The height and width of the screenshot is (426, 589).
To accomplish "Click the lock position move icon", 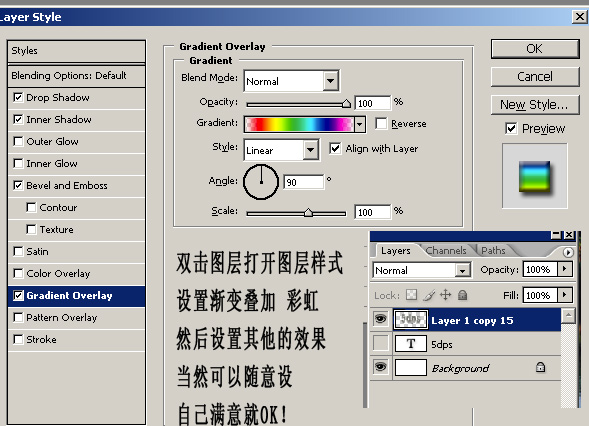I will tap(446, 295).
